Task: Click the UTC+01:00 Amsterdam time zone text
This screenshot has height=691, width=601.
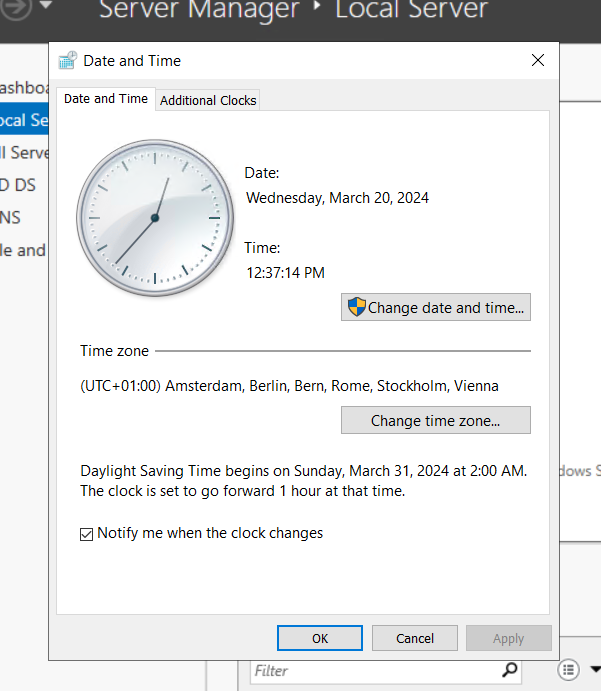Action: [289, 386]
